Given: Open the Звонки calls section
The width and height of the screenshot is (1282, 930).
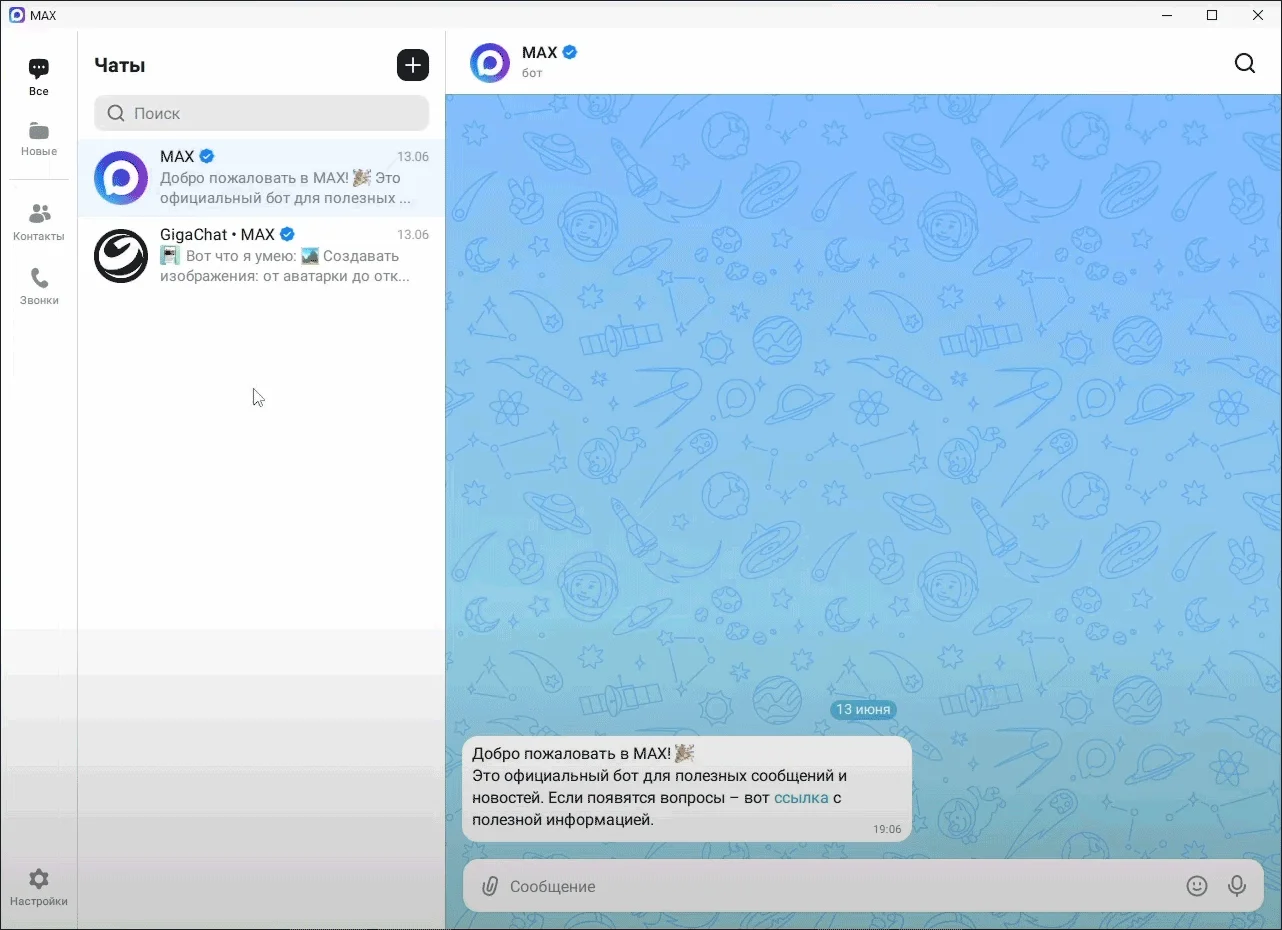Looking at the screenshot, I should (39, 286).
